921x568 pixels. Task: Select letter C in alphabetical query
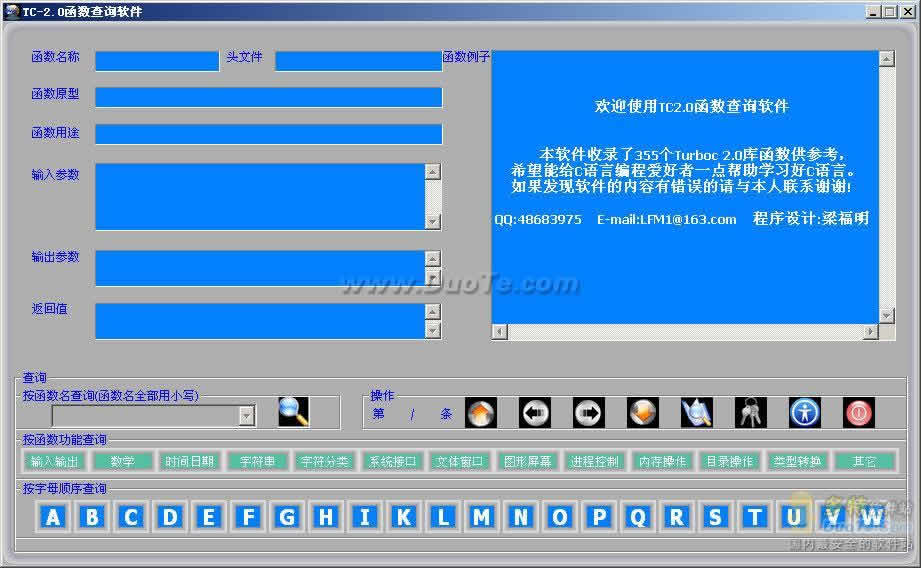[x=131, y=517]
